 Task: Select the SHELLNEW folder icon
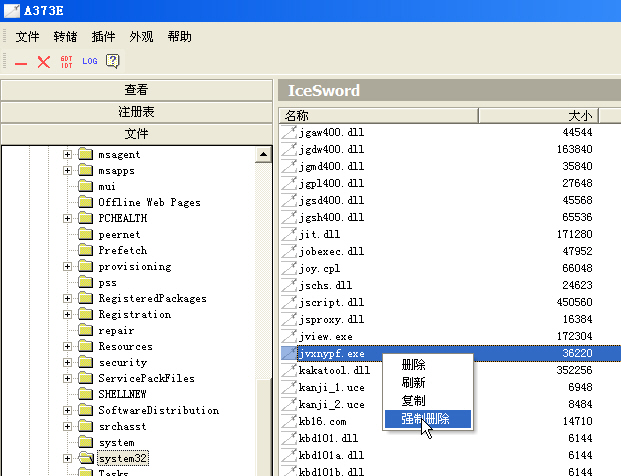[86, 394]
